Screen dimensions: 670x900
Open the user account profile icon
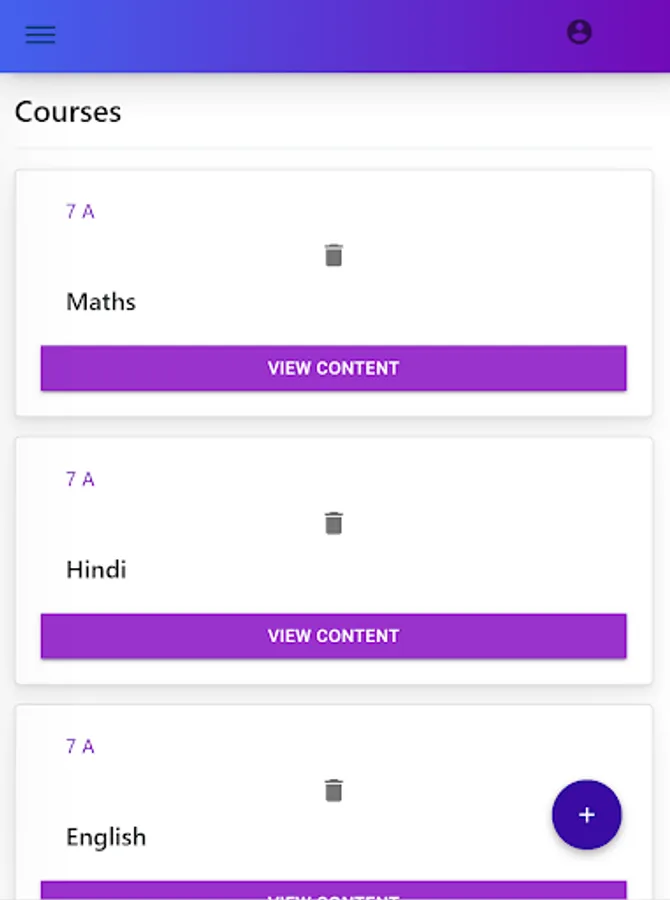tap(579, 32)
